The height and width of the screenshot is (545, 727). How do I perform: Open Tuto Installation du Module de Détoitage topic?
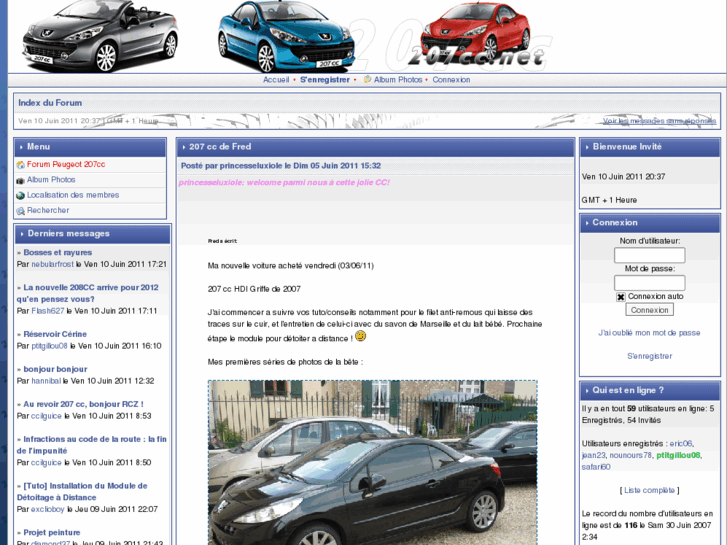click(x=82, y=492)
